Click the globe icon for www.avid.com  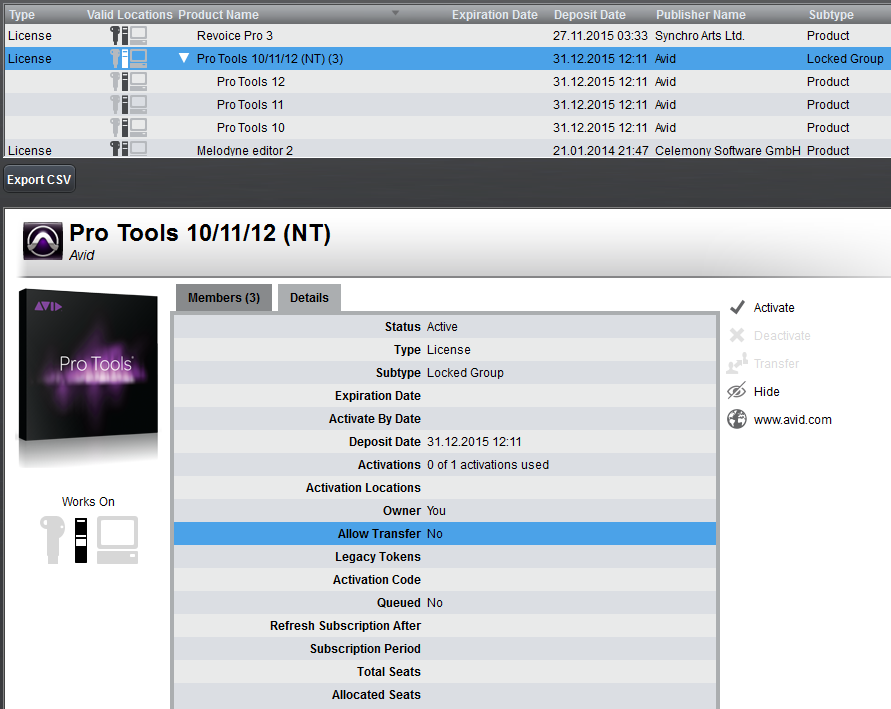pyautogui.click(x=736, y=419)
